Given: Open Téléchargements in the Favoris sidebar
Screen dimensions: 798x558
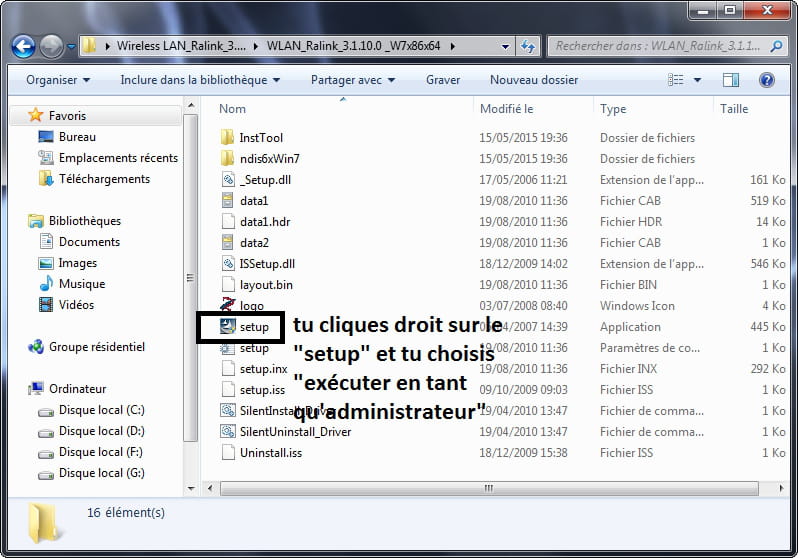Looking at the screenshot, I should point(104,179).
